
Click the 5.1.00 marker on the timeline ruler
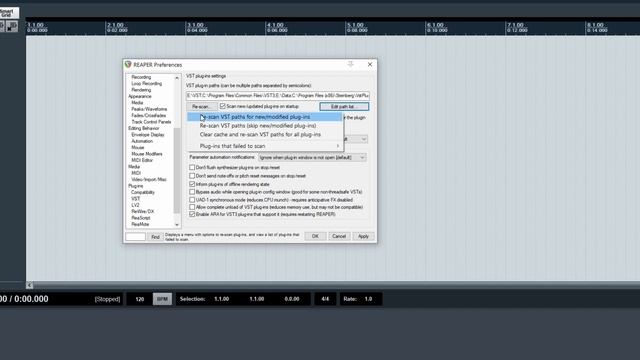click(x=355, y=25)
